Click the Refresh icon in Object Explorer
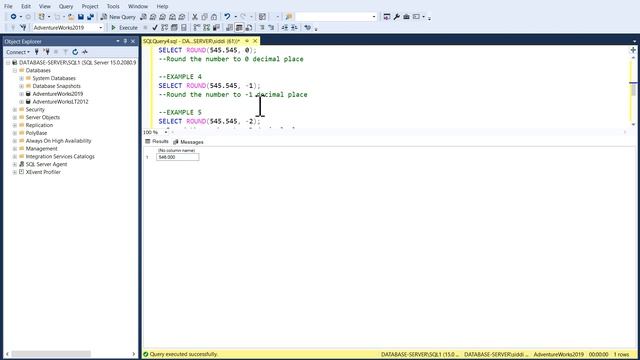Image resolution: width=640 pixels, height=360 pixels. 75,52
